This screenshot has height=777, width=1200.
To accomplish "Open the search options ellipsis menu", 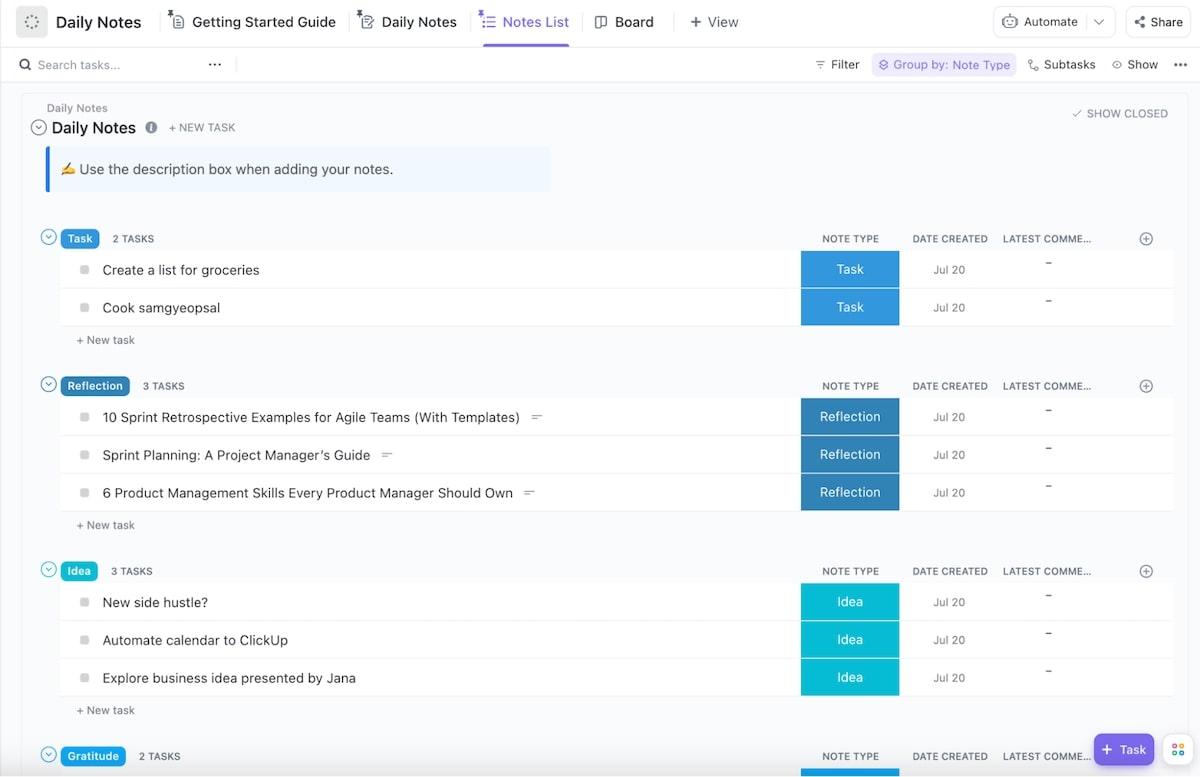I will [x=215, y=65].
